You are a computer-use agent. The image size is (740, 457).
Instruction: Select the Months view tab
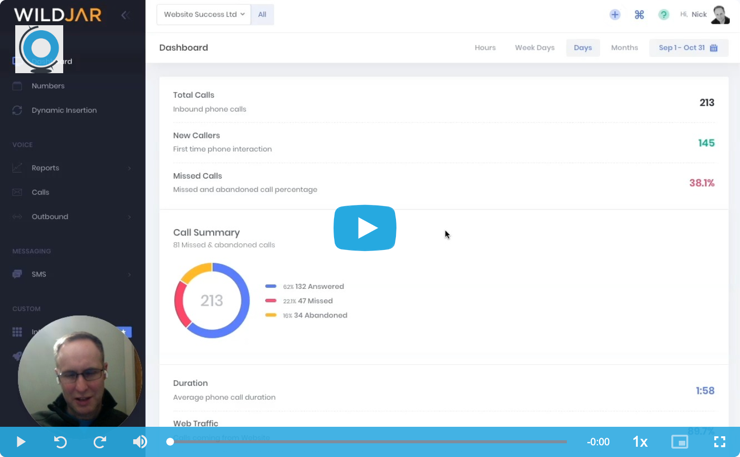624,48
